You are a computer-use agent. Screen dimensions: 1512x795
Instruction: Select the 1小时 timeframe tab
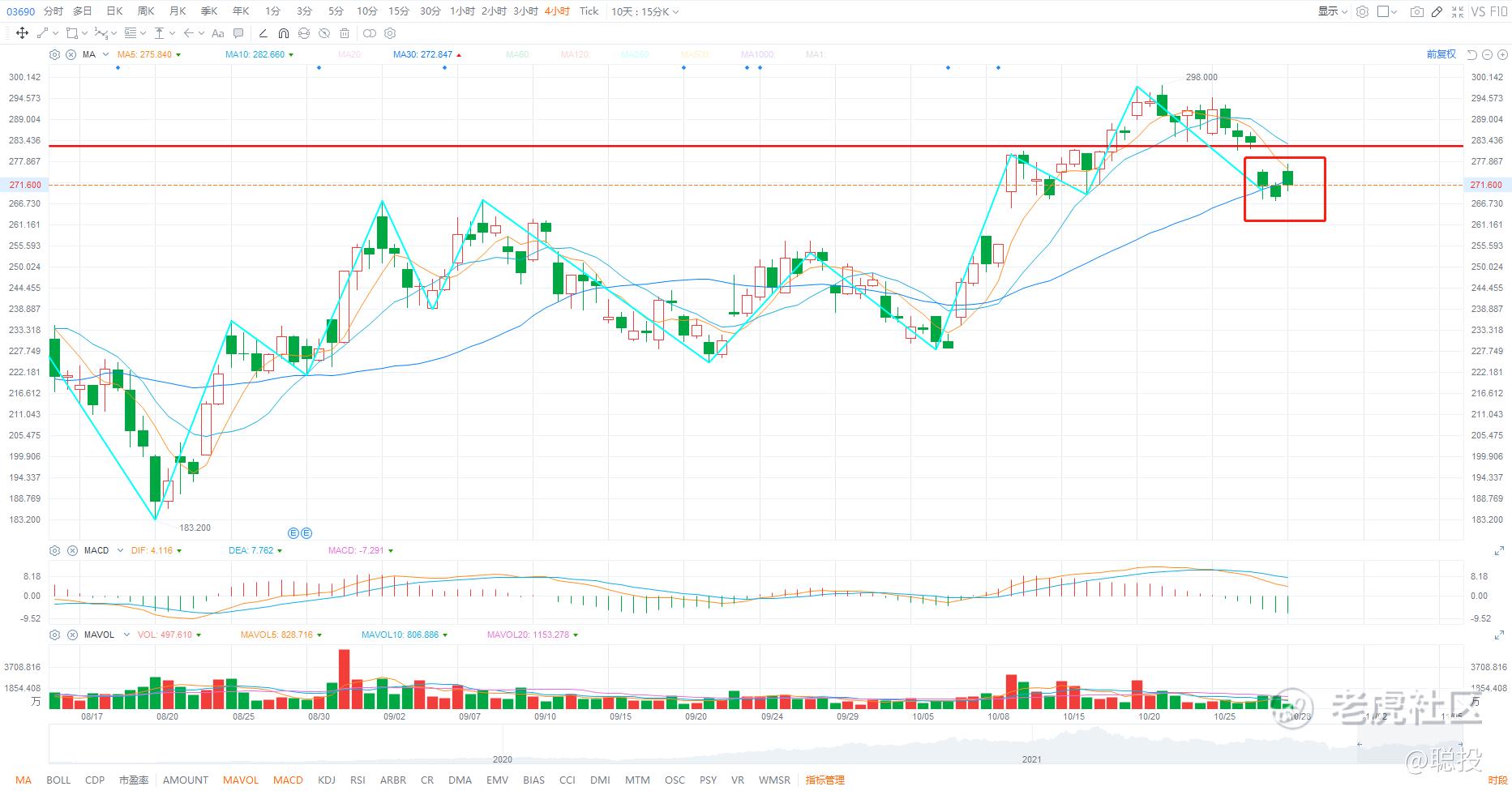tap(462, 11)
